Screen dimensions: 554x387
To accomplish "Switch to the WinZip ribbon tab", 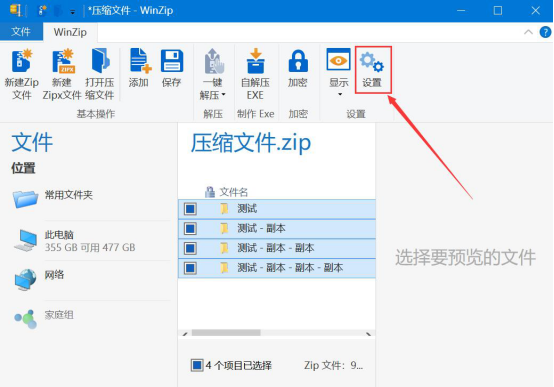I will point(70,32).
